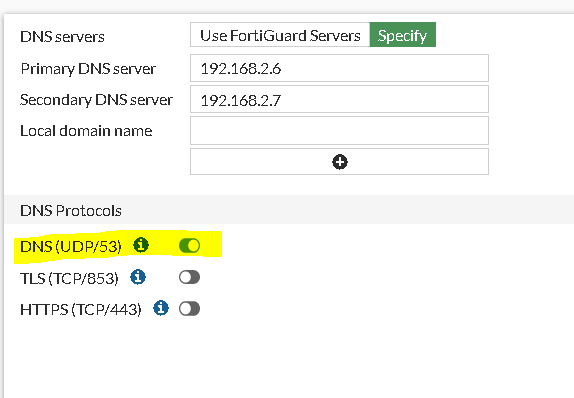Toggle off DNS (UDP/53) protocol
574x398 pixels.
click(189, 246)
